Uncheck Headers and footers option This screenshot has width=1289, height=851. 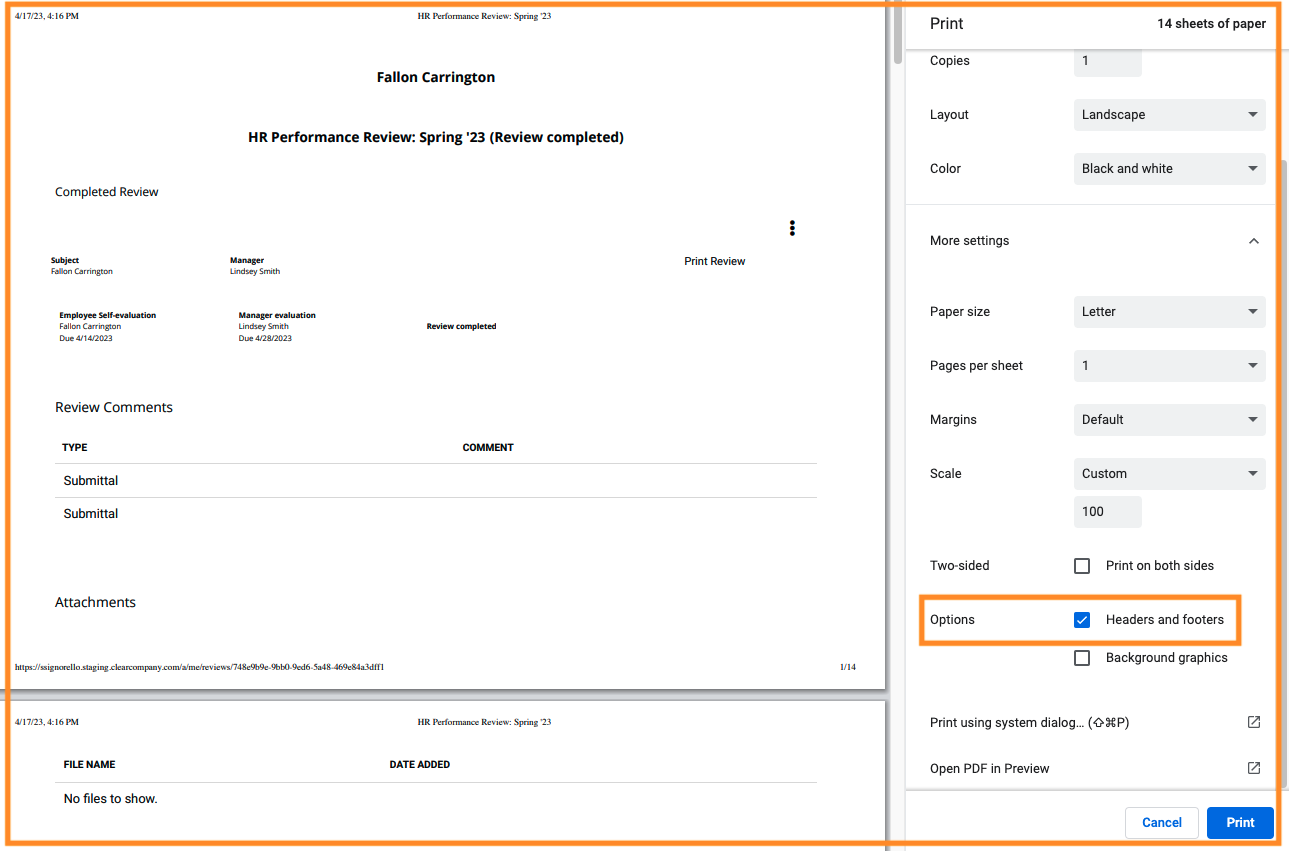(1082, 620)
